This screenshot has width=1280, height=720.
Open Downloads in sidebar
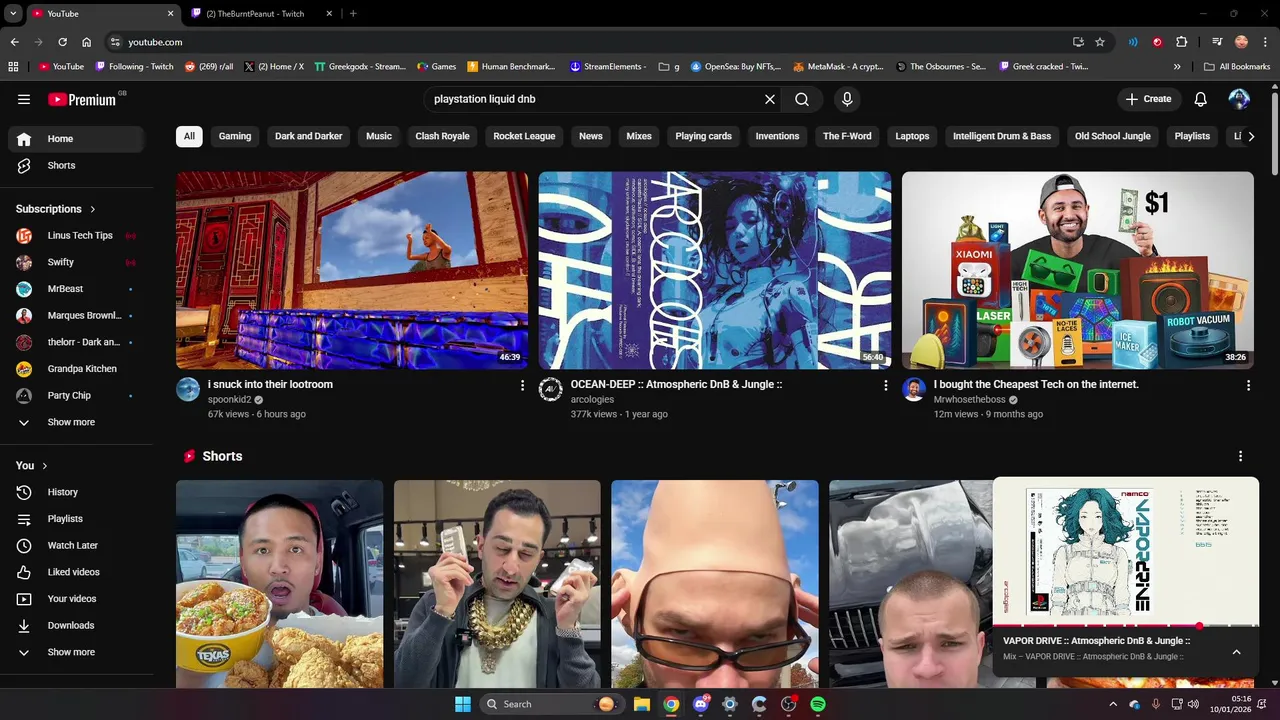(x=76, y=625)
